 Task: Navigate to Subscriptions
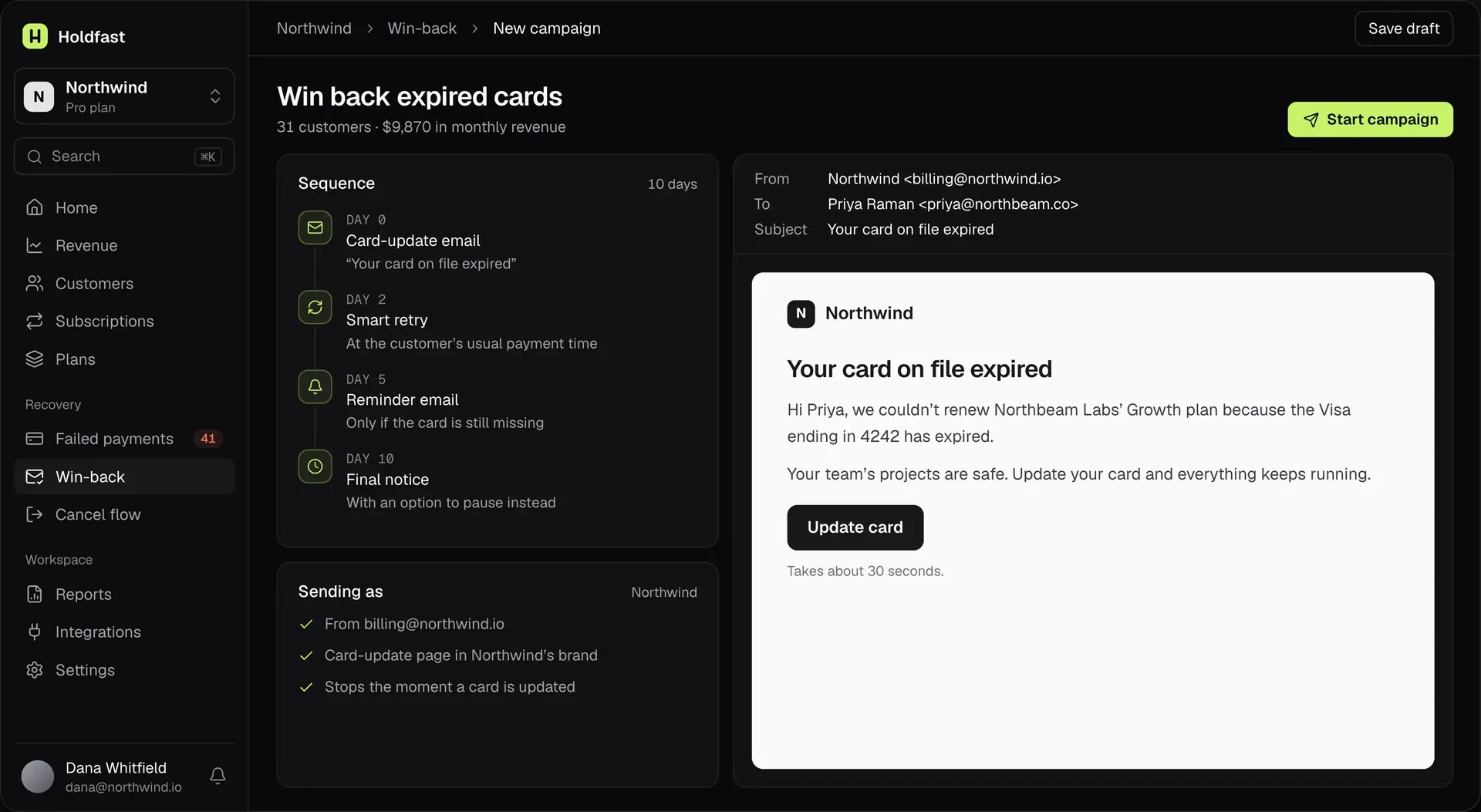tap(124, 322)
